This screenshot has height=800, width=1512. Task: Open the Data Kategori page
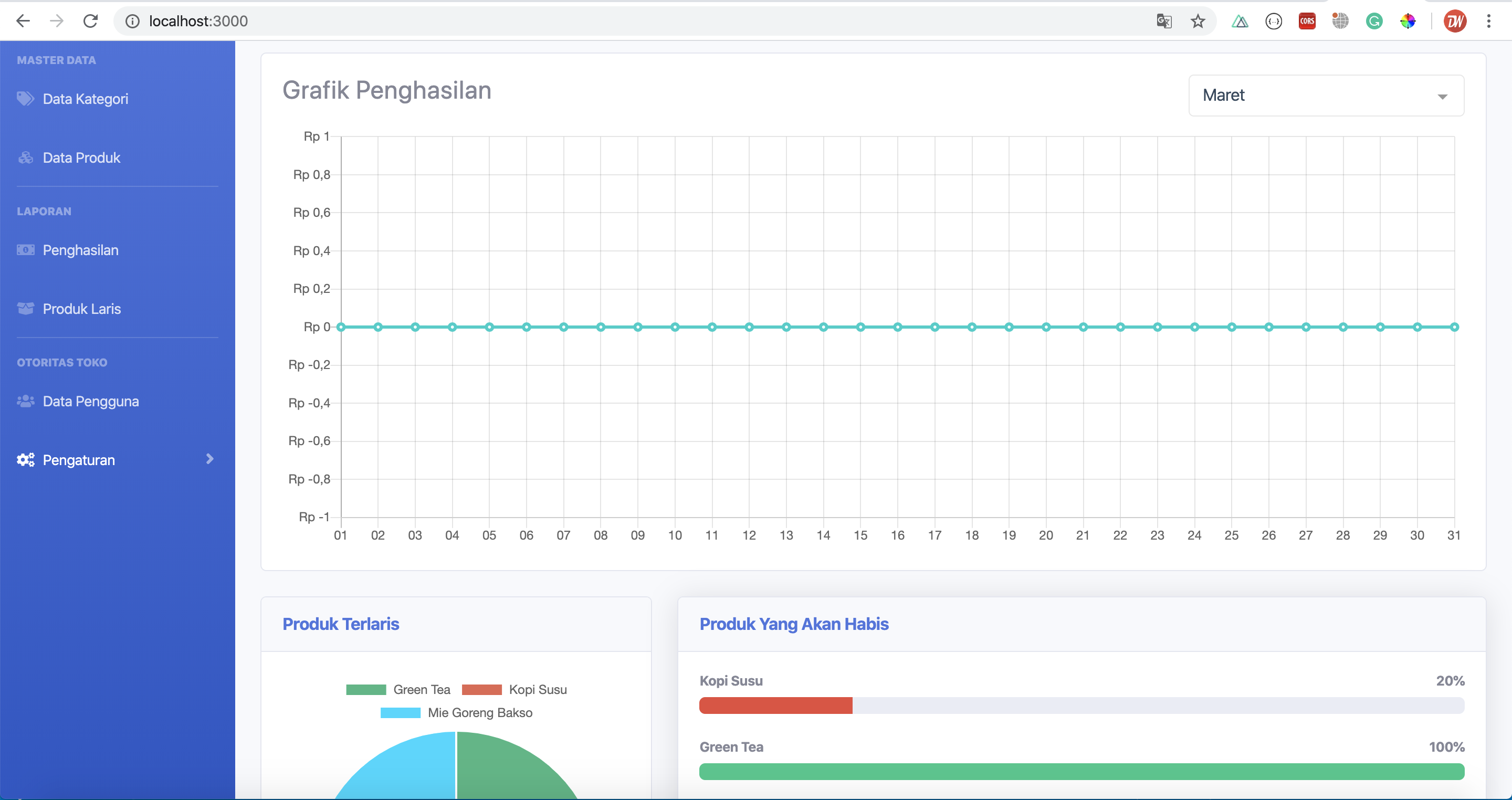pos(86,99)
